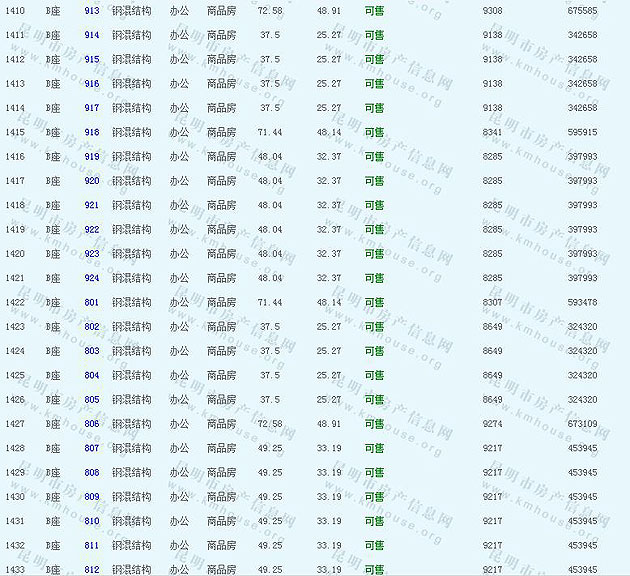This screenshot has width=630, height=576.
Task: Click room number 808 link
Action: [92, 473]
